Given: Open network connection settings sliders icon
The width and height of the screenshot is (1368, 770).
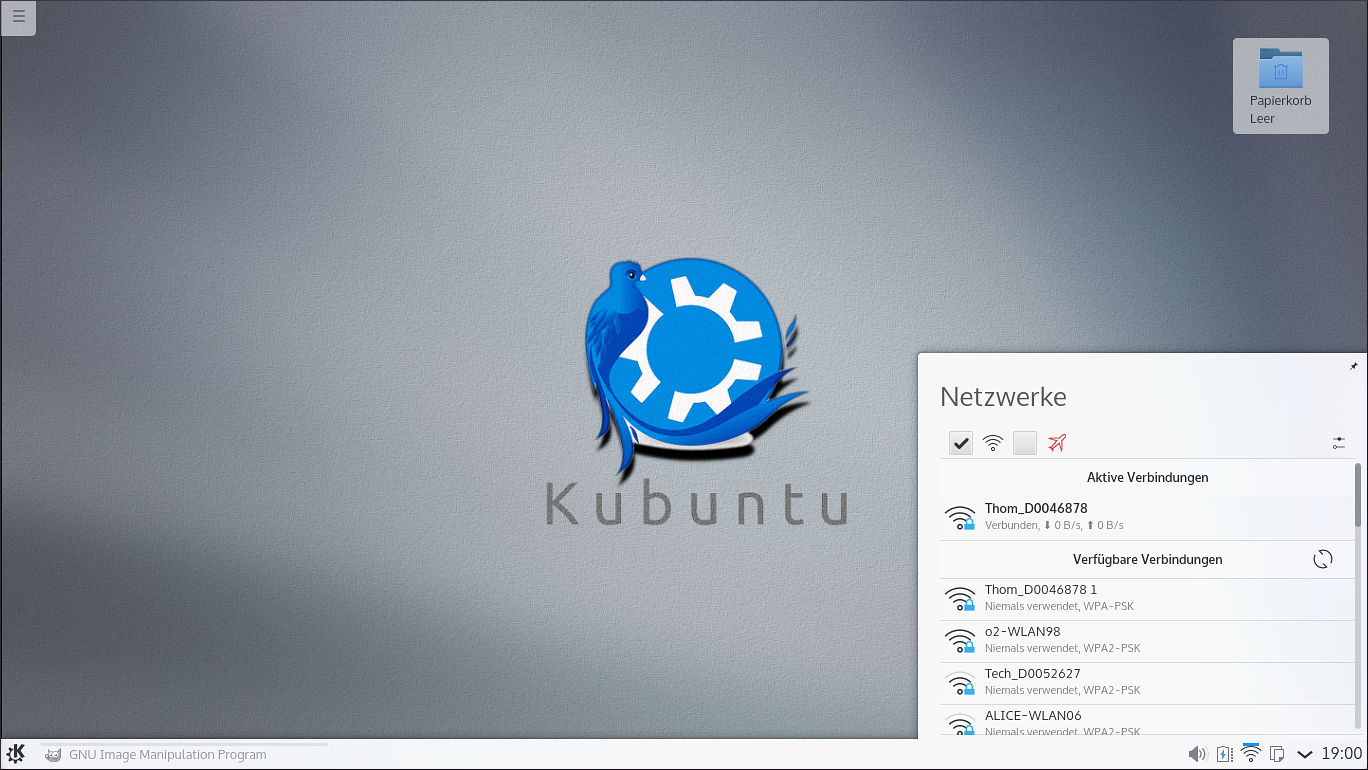Looking at the screenshot, I should [x=1339, y=443].
